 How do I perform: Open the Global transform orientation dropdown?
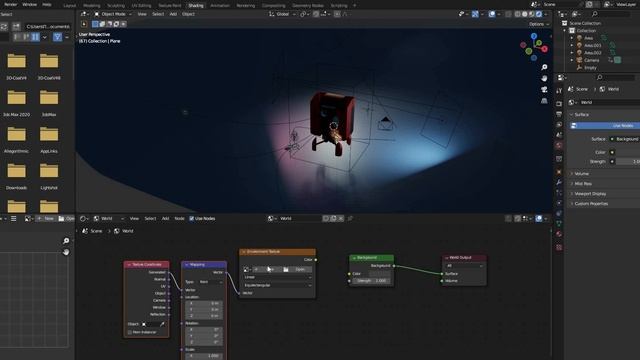click(282, 14)
